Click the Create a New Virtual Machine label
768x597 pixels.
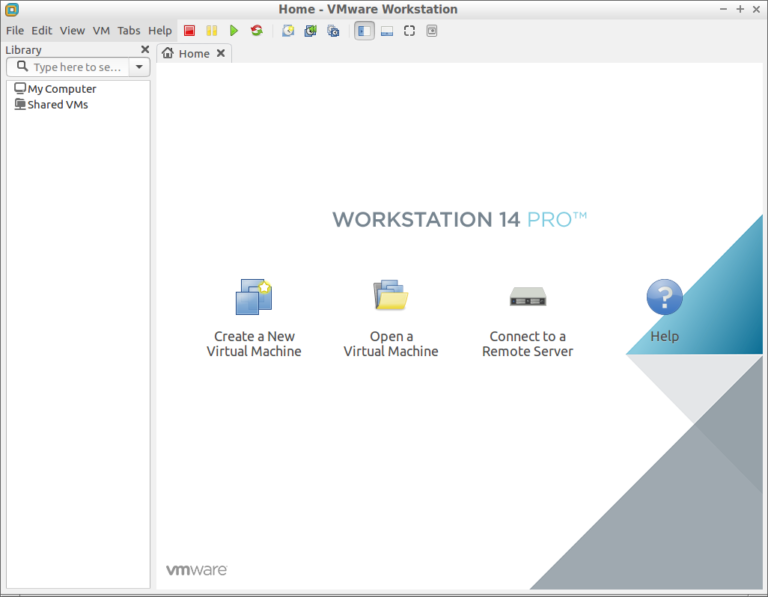point(254,344)
